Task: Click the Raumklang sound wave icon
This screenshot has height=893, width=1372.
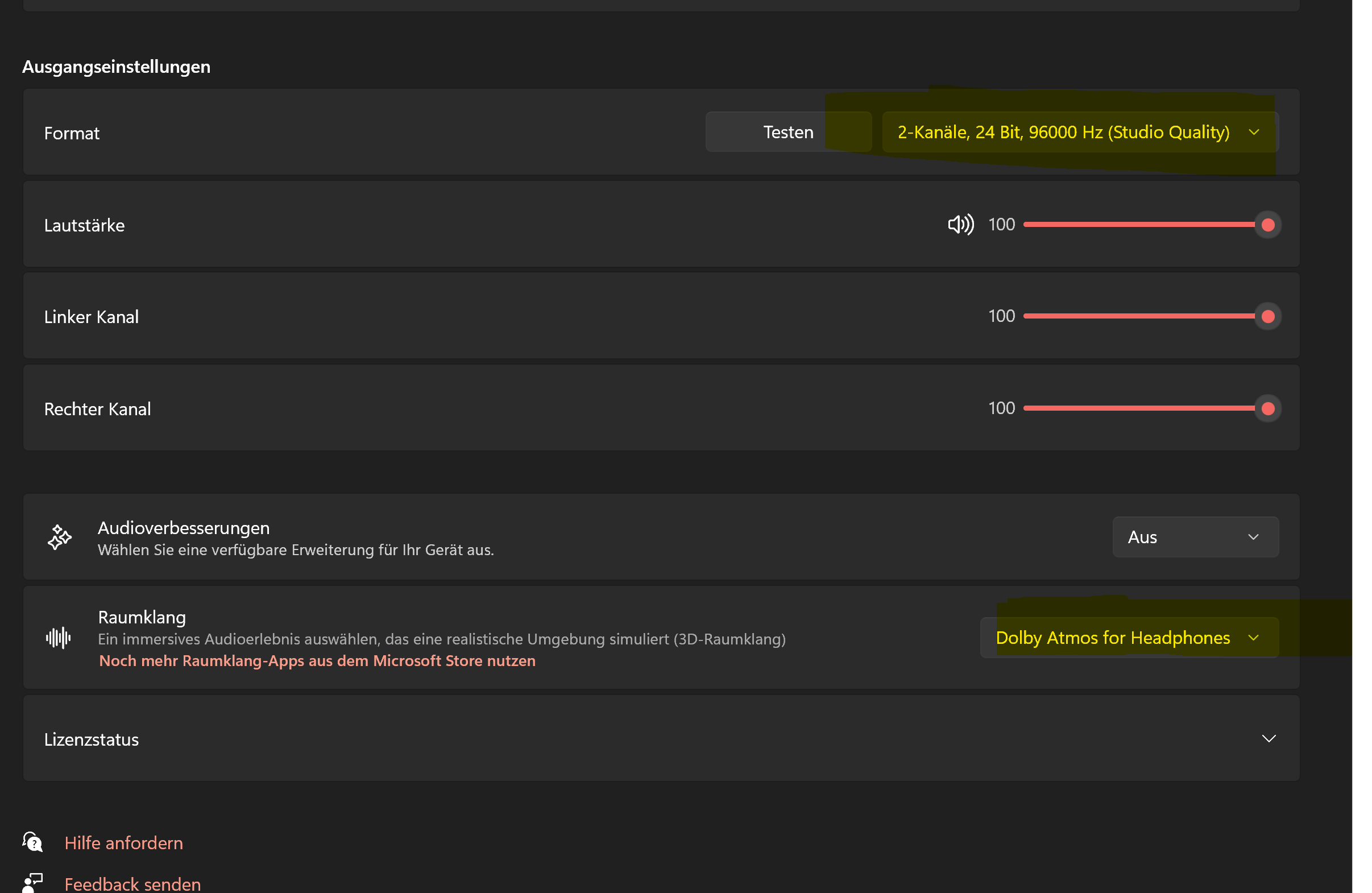Action: coord(58,638)
